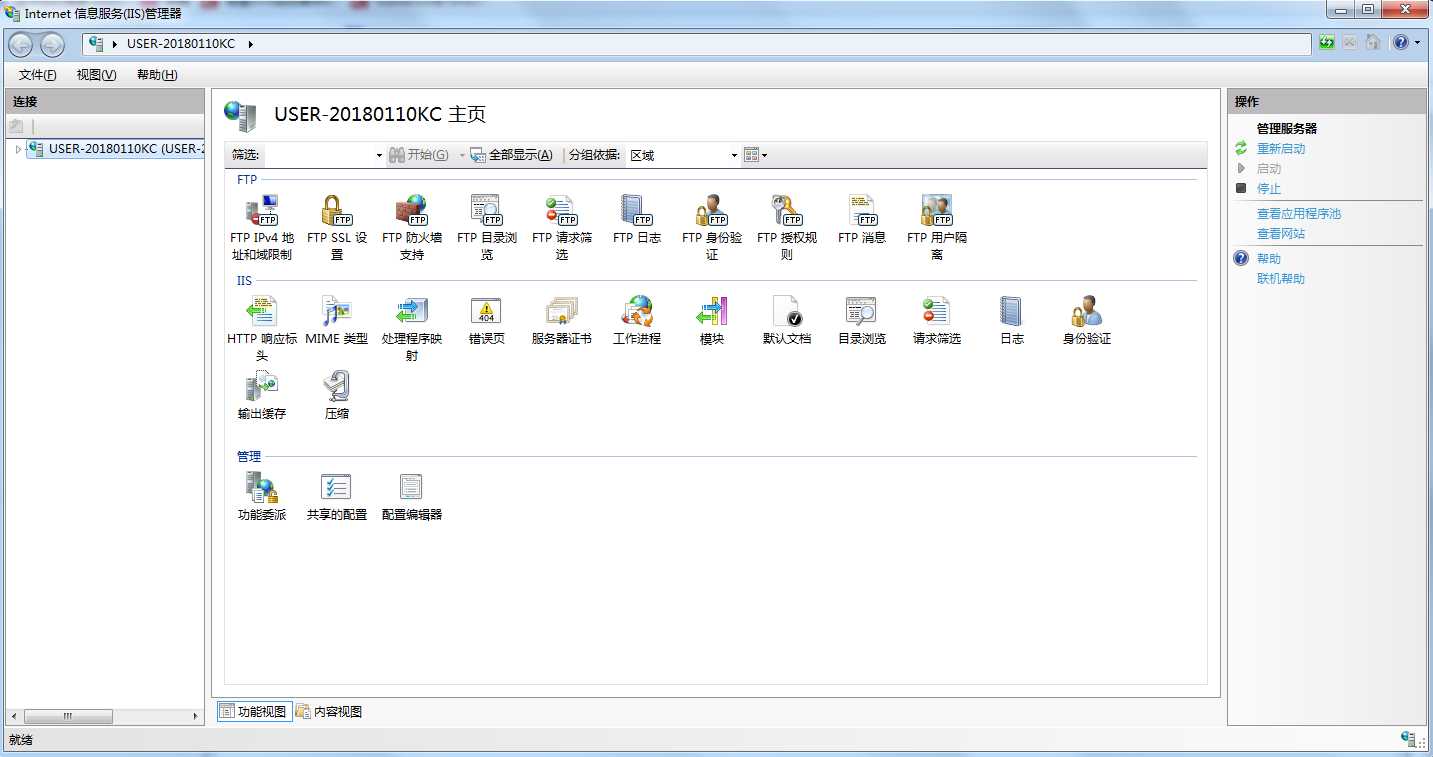Open 输出缓存 feature
The image size is (1433, 757).
pos(262,396)
